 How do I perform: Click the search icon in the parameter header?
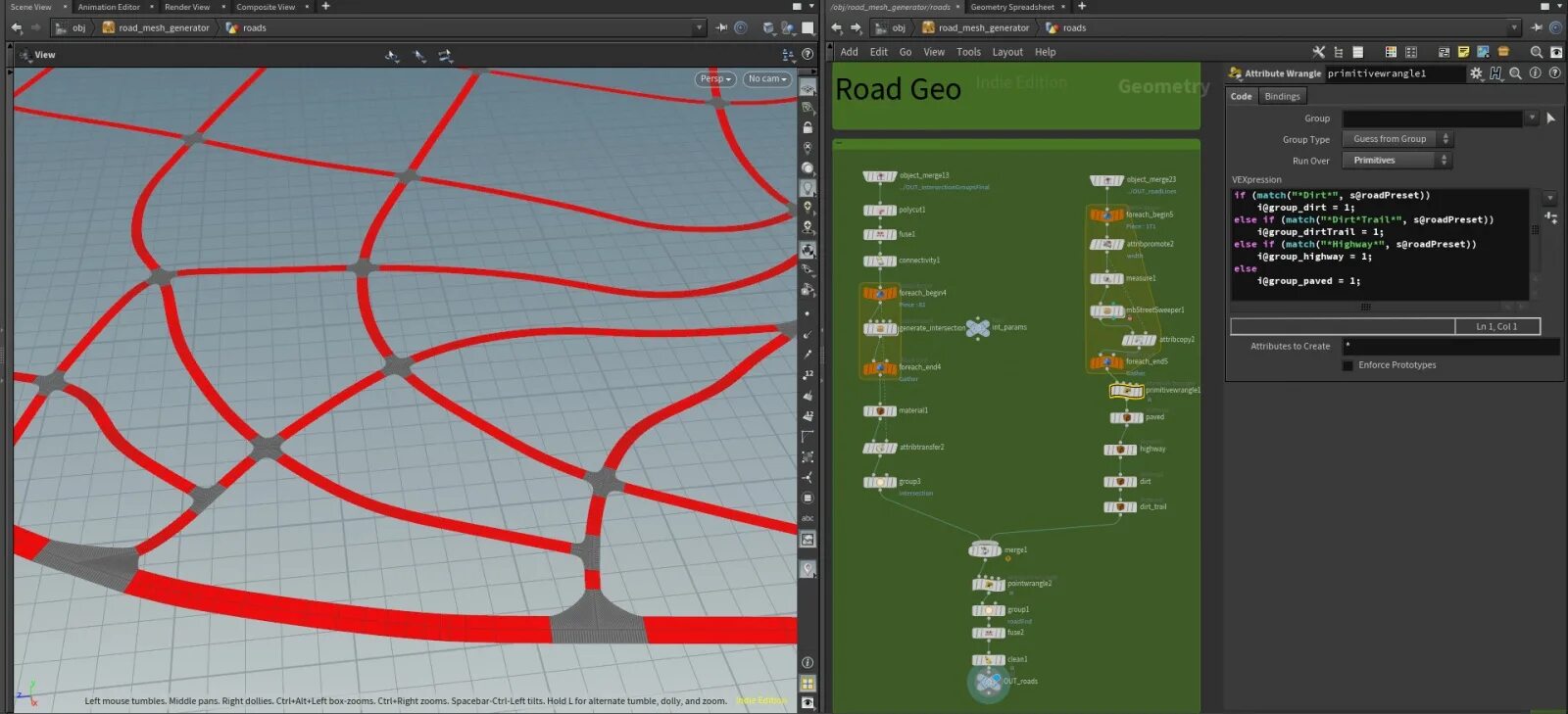[1515, 73]
